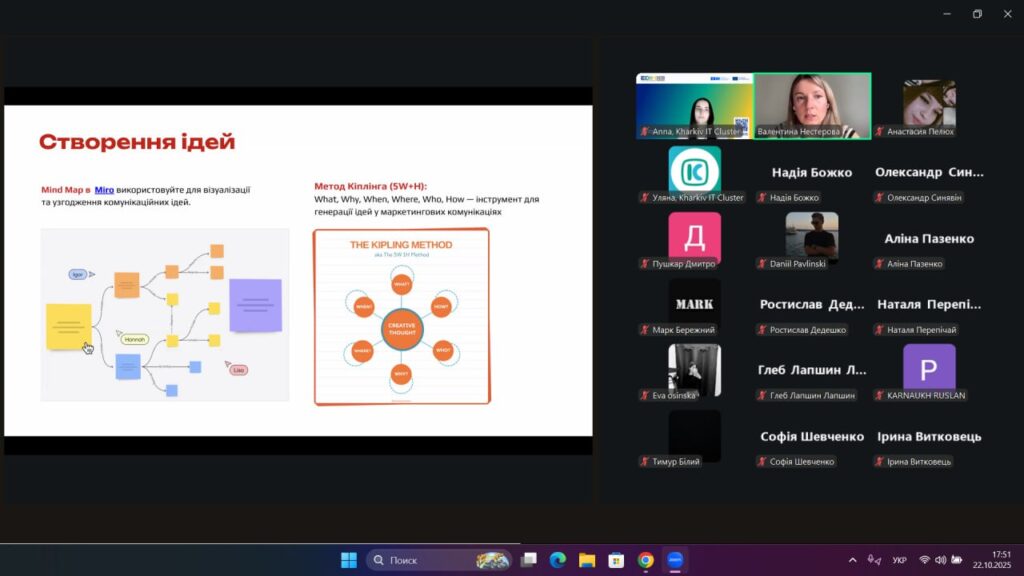Screen dimensions: 1024x576
Task: Open Zoom app from the taskbar
Action: coord(675,560)
